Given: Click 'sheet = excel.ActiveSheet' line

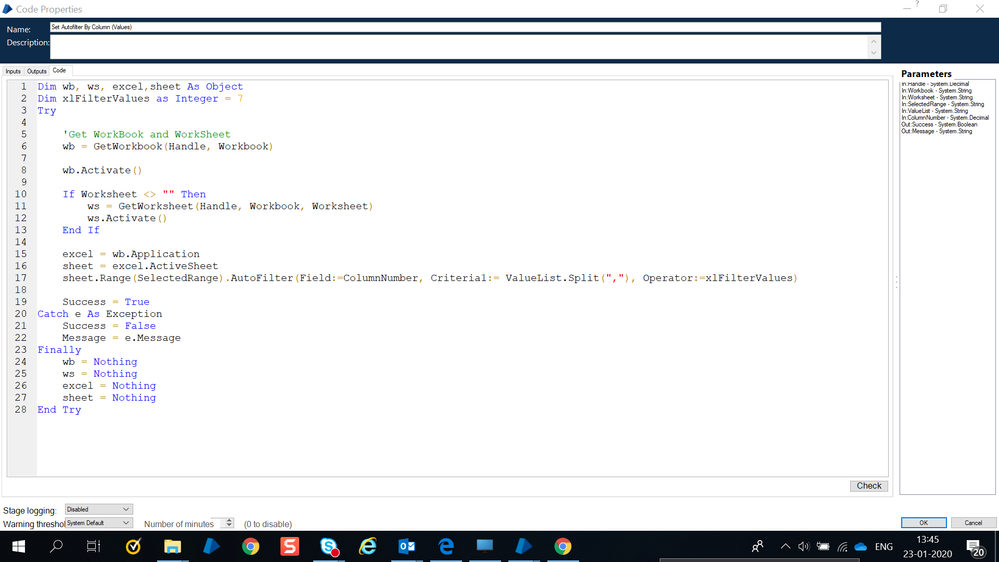Looking at the screenshot, I should [140, 266].
